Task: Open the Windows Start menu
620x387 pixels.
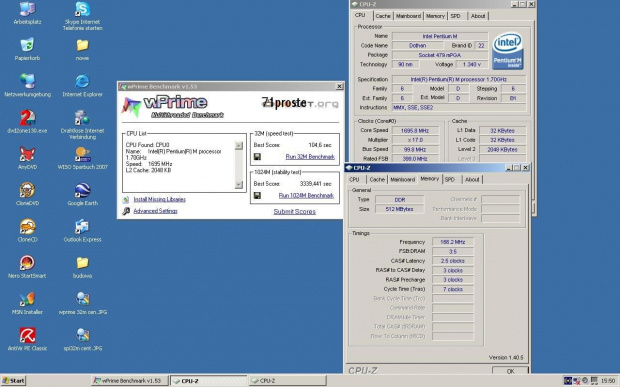Action: [13, 381]
